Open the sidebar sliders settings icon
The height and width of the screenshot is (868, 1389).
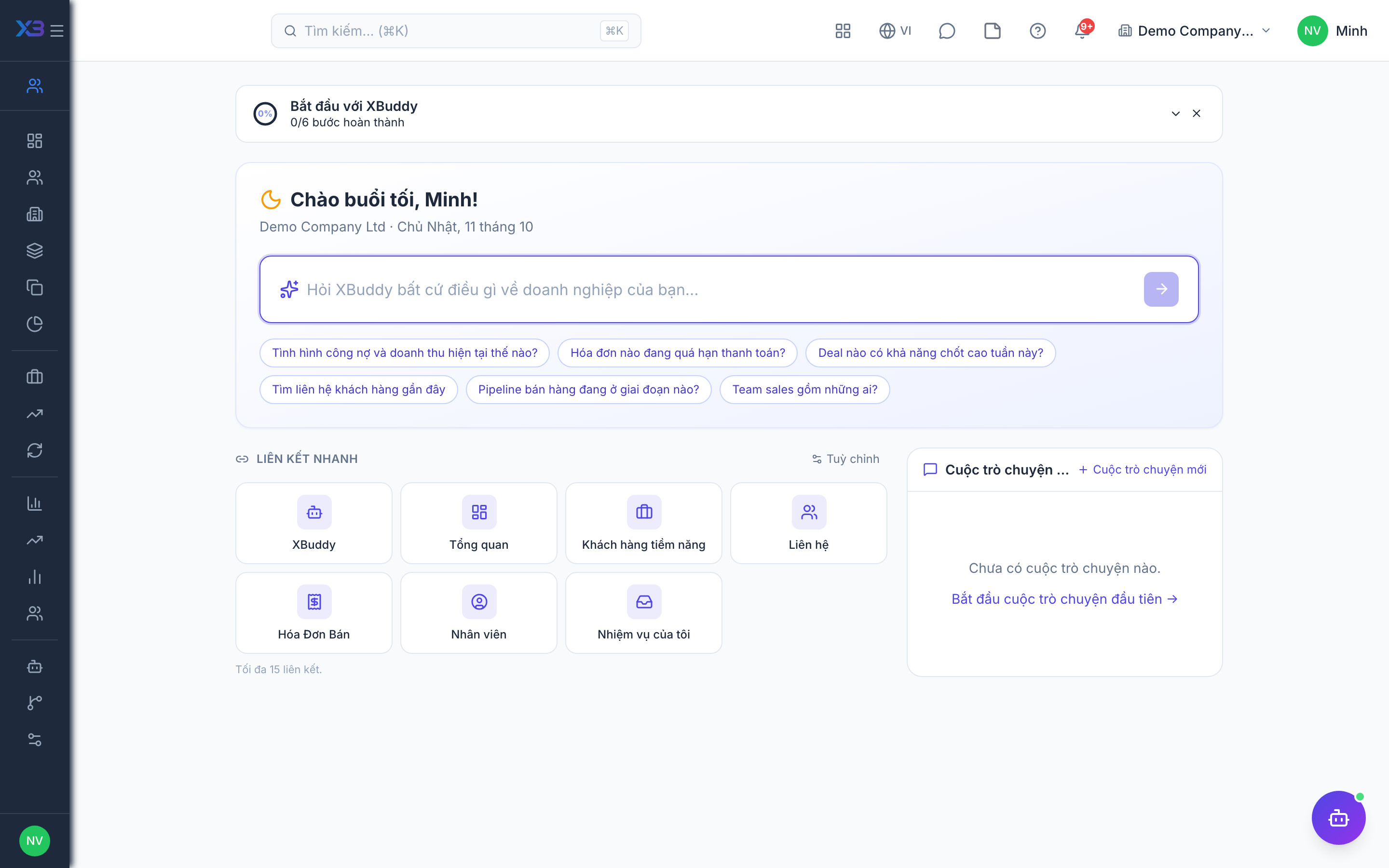coord(34,739)
